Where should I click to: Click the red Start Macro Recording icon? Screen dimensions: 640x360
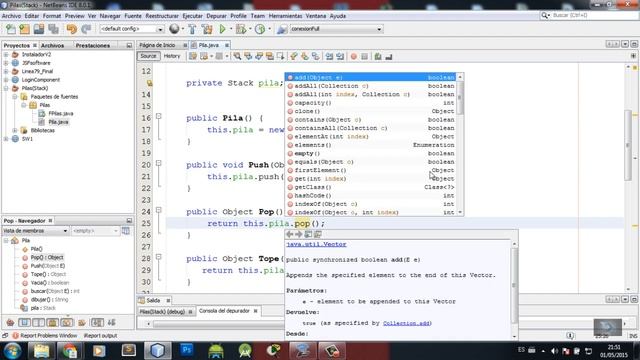[353, 56]
